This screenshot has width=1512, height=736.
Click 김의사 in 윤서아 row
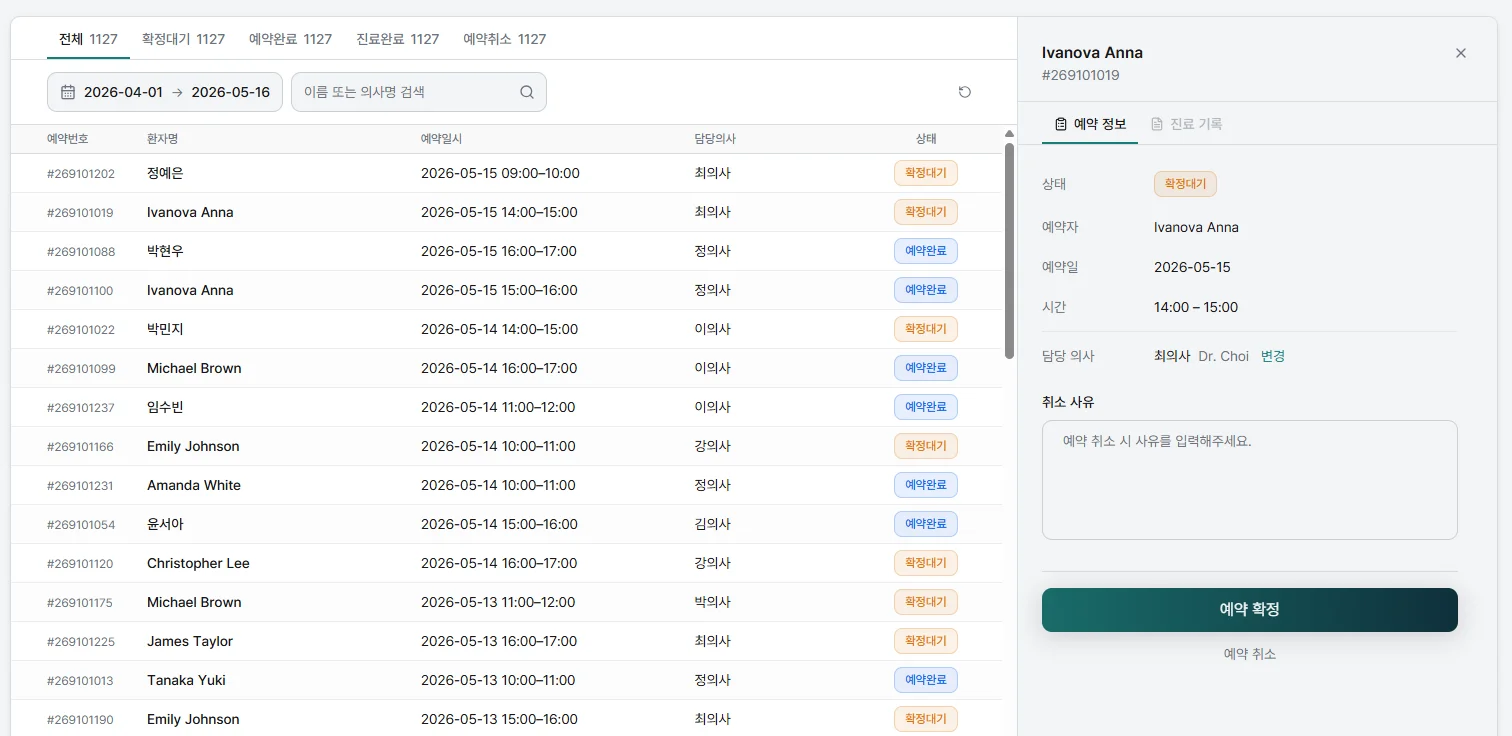(x=713, y=524)
